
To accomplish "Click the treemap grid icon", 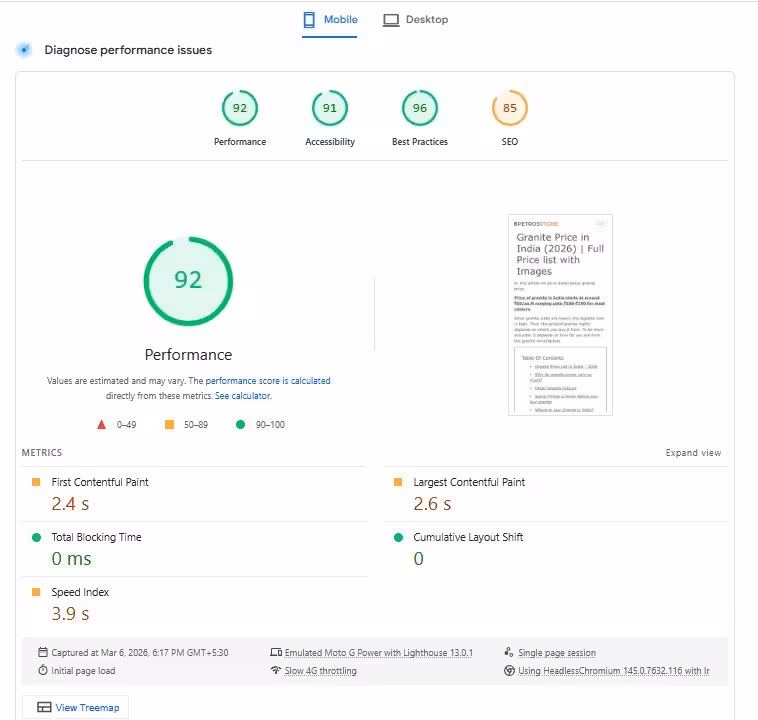I will [x=44, y=707].
